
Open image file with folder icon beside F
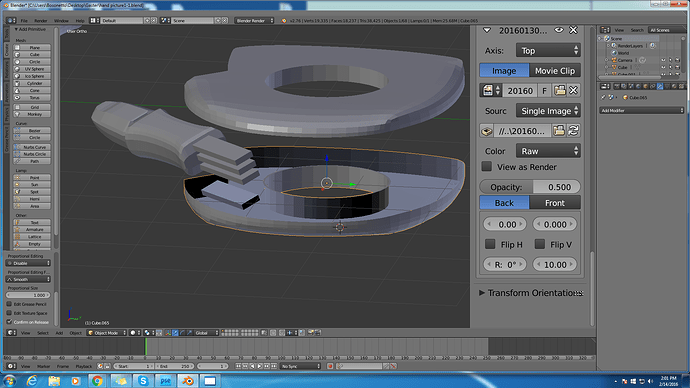click(x=559, y=91)
